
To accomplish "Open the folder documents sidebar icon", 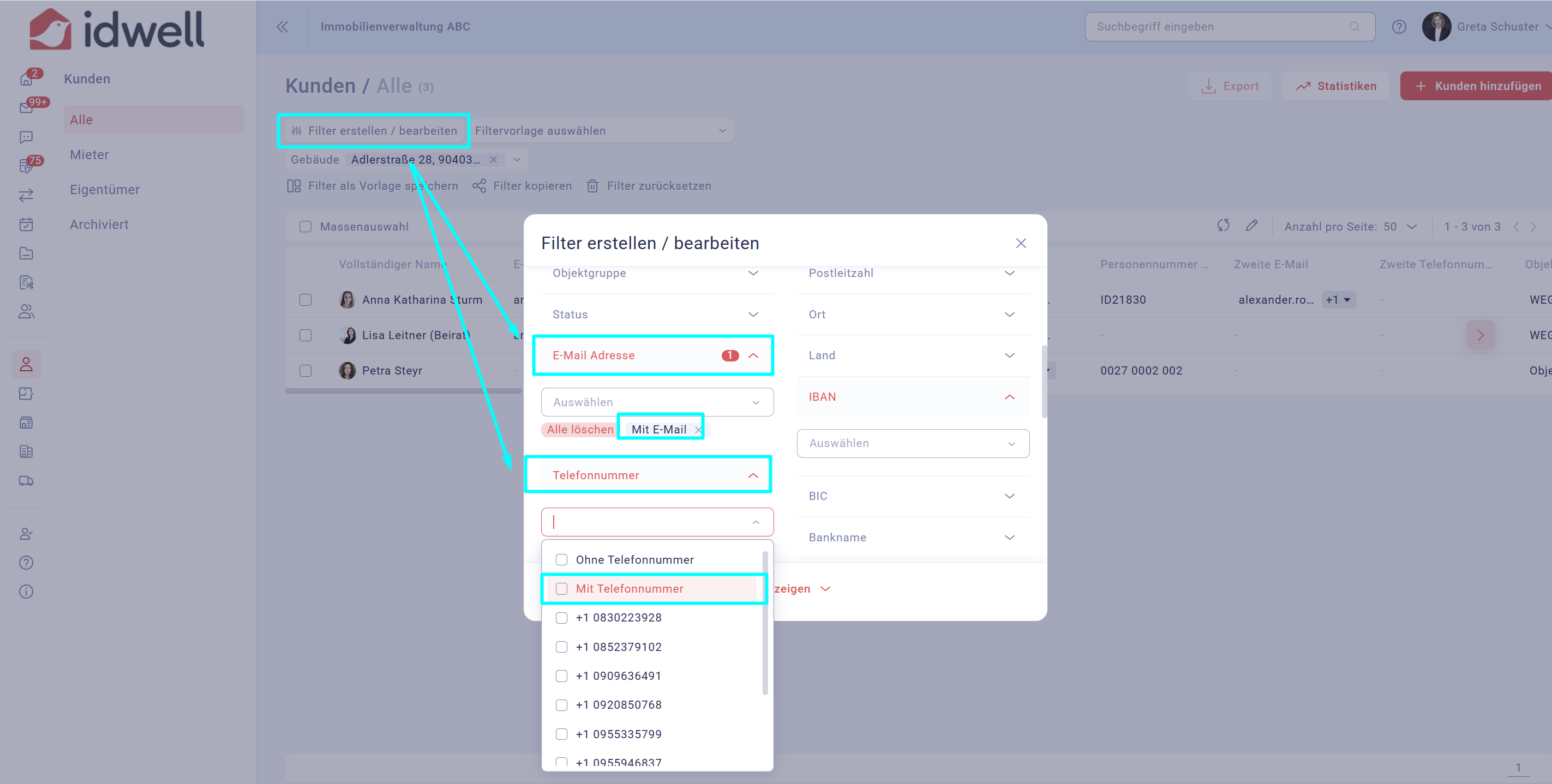I will [x=27, y=253].
